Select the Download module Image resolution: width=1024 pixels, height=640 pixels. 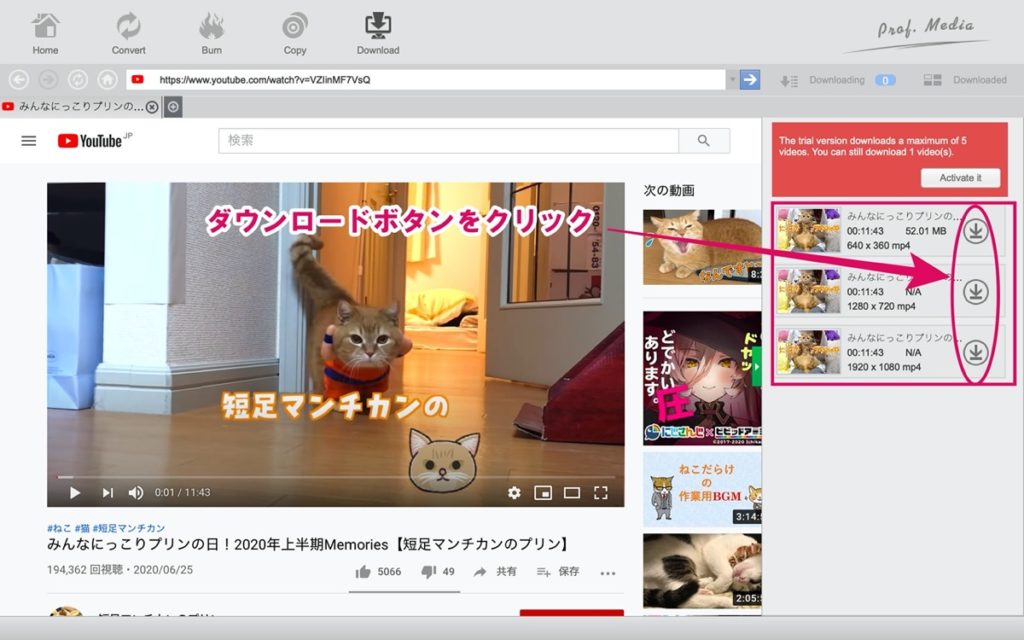click(377, 34)
